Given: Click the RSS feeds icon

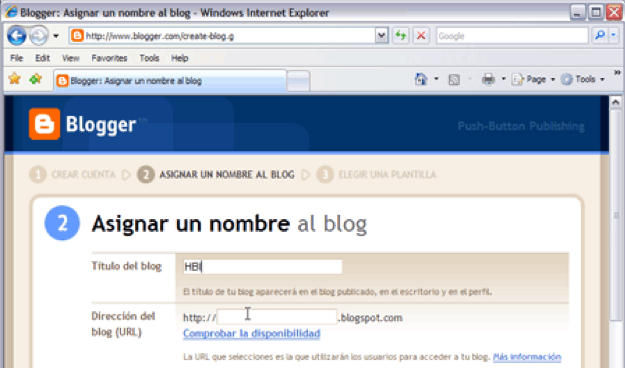Looking at the screenshot, I should (x=454, y=80).
